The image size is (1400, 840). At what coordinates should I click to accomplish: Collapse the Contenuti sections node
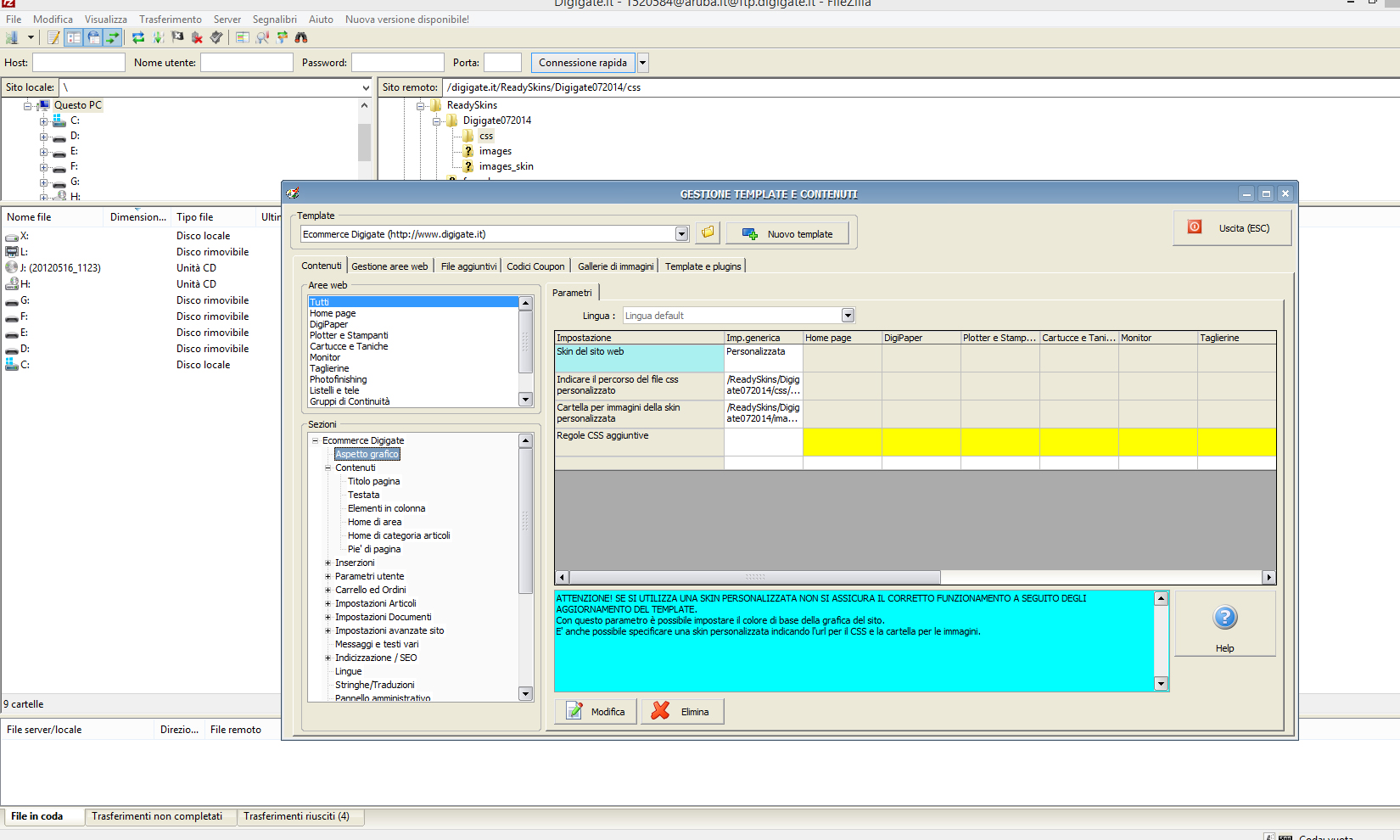coord(328,468)
